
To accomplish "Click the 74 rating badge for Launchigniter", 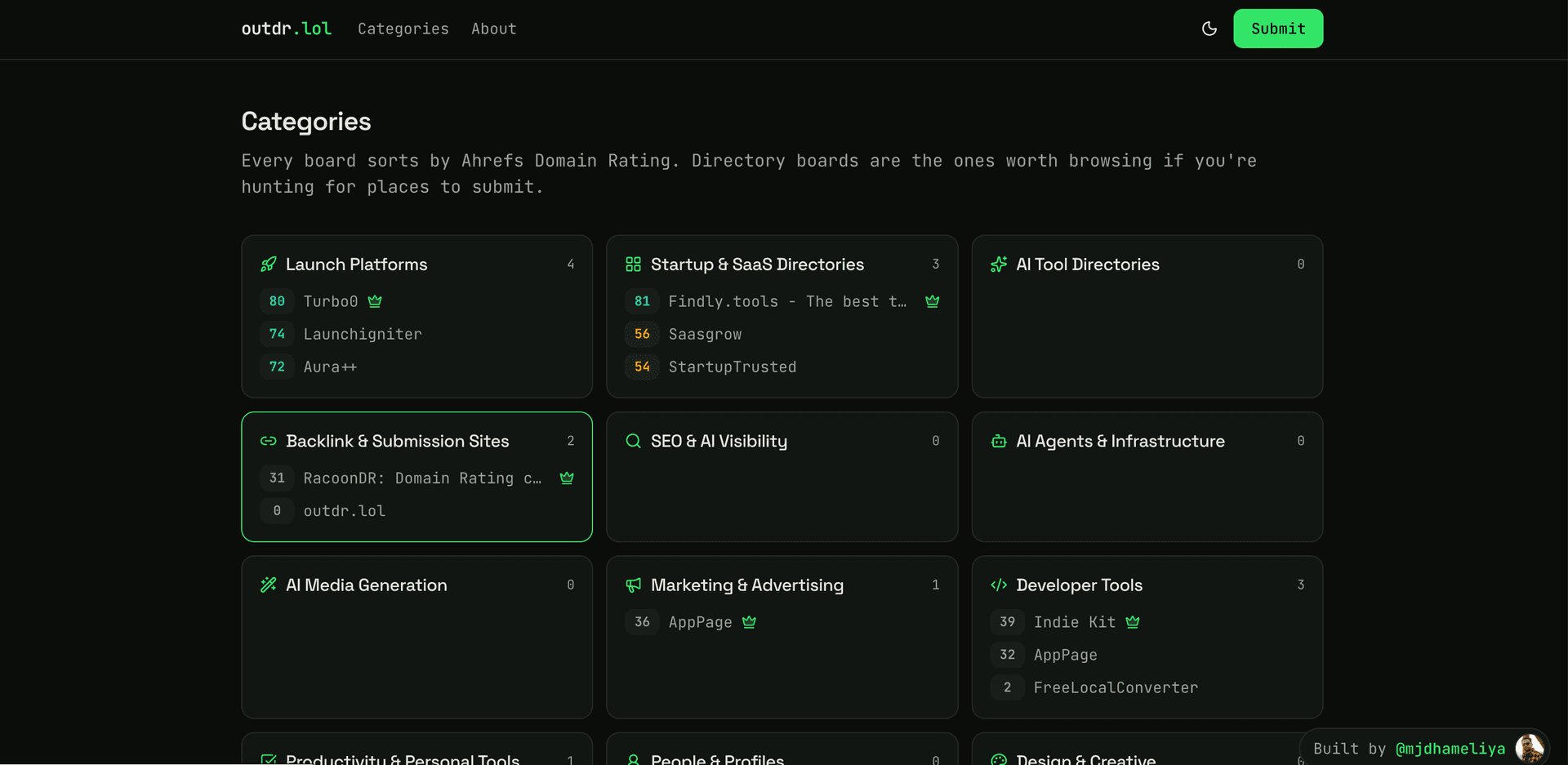I will (x=277, y=334).
